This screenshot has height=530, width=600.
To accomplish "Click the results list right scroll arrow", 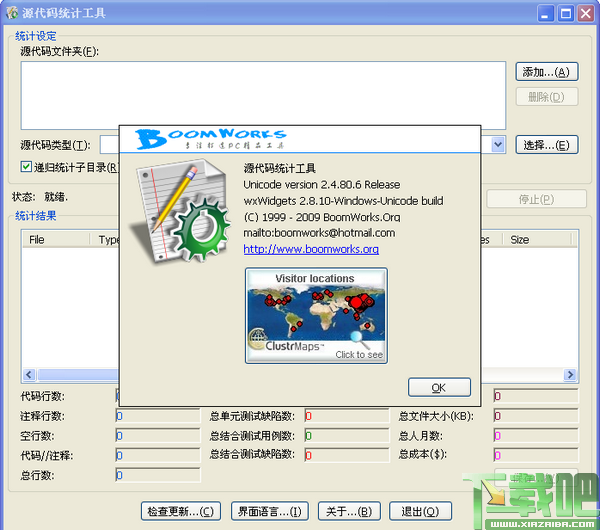I will [x=570, y=374].
